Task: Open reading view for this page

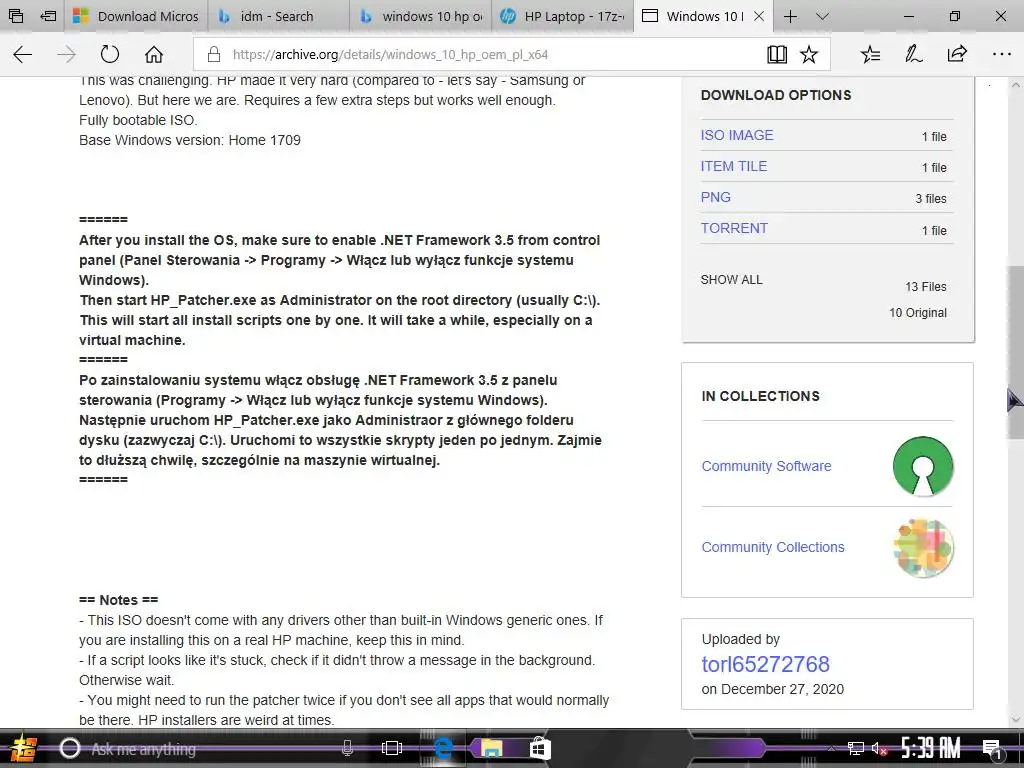Action: click(x=776, y=54)
